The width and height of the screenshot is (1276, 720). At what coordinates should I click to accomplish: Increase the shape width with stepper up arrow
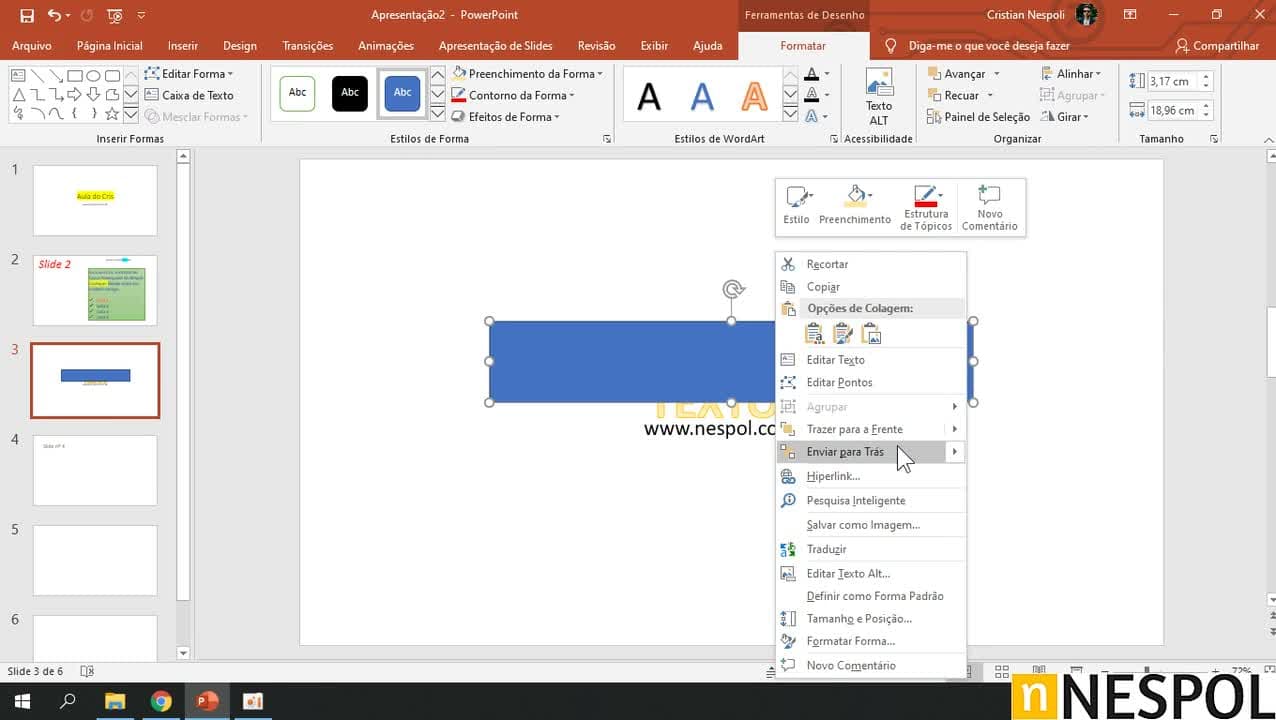coord(1207,106)
